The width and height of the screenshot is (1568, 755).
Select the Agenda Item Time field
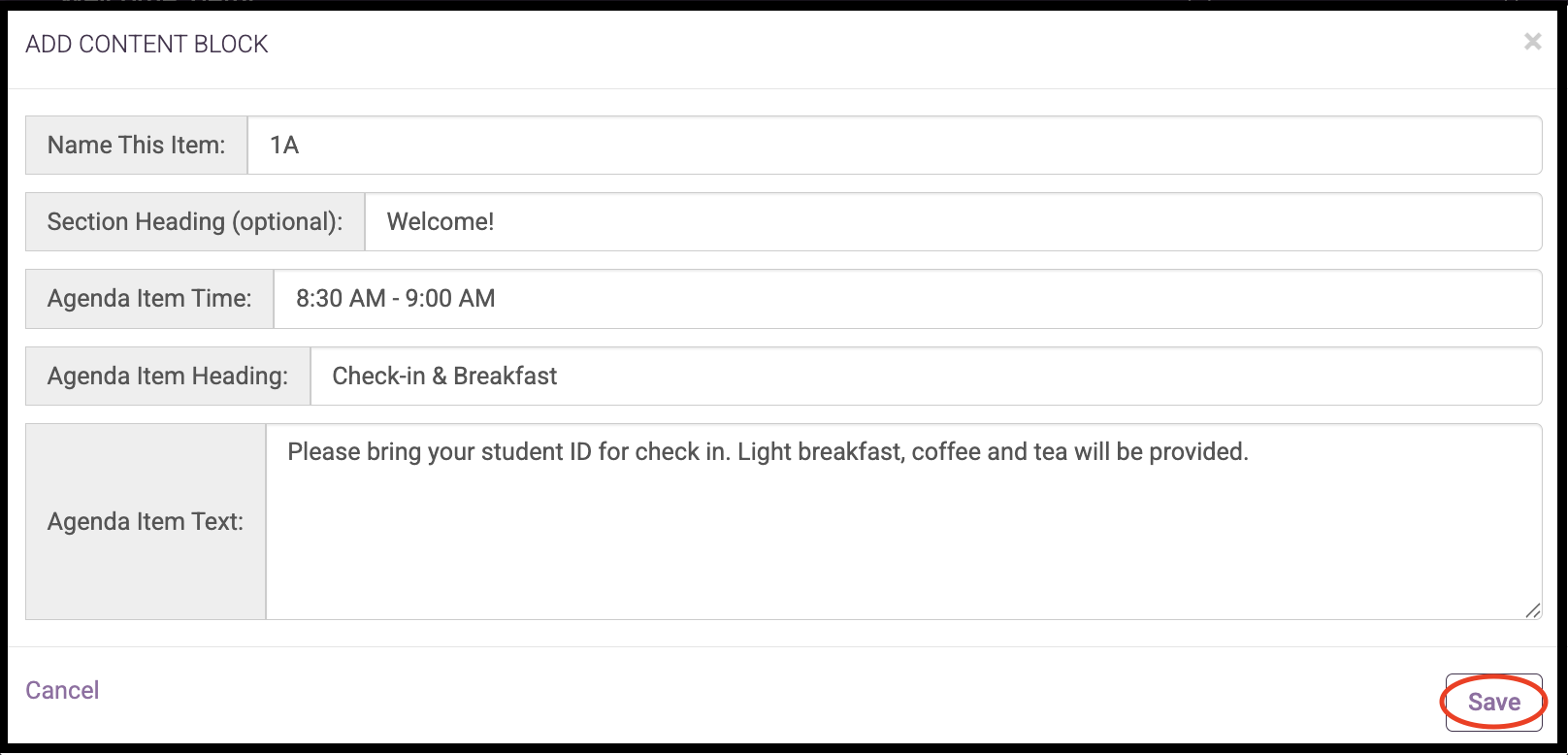tap(907, 299)
